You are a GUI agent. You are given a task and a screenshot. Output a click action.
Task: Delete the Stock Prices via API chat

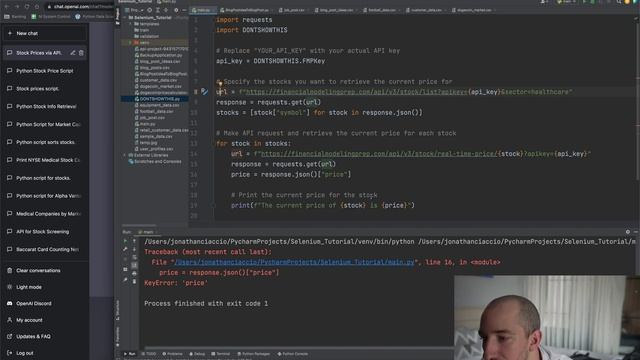click(x=81, y=53)
